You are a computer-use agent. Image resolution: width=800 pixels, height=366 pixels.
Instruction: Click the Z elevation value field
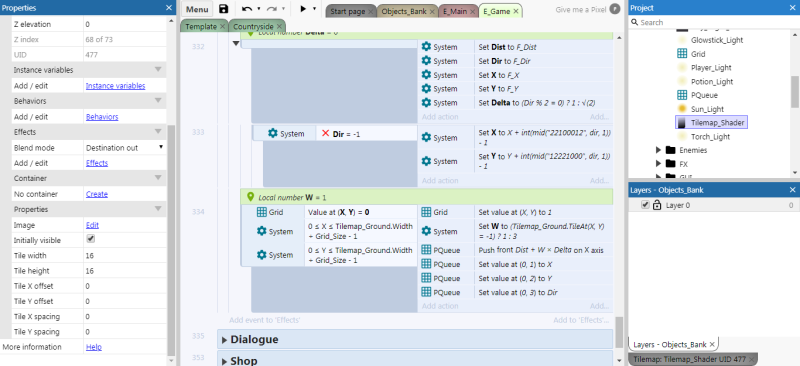click(x=124, y=24)
